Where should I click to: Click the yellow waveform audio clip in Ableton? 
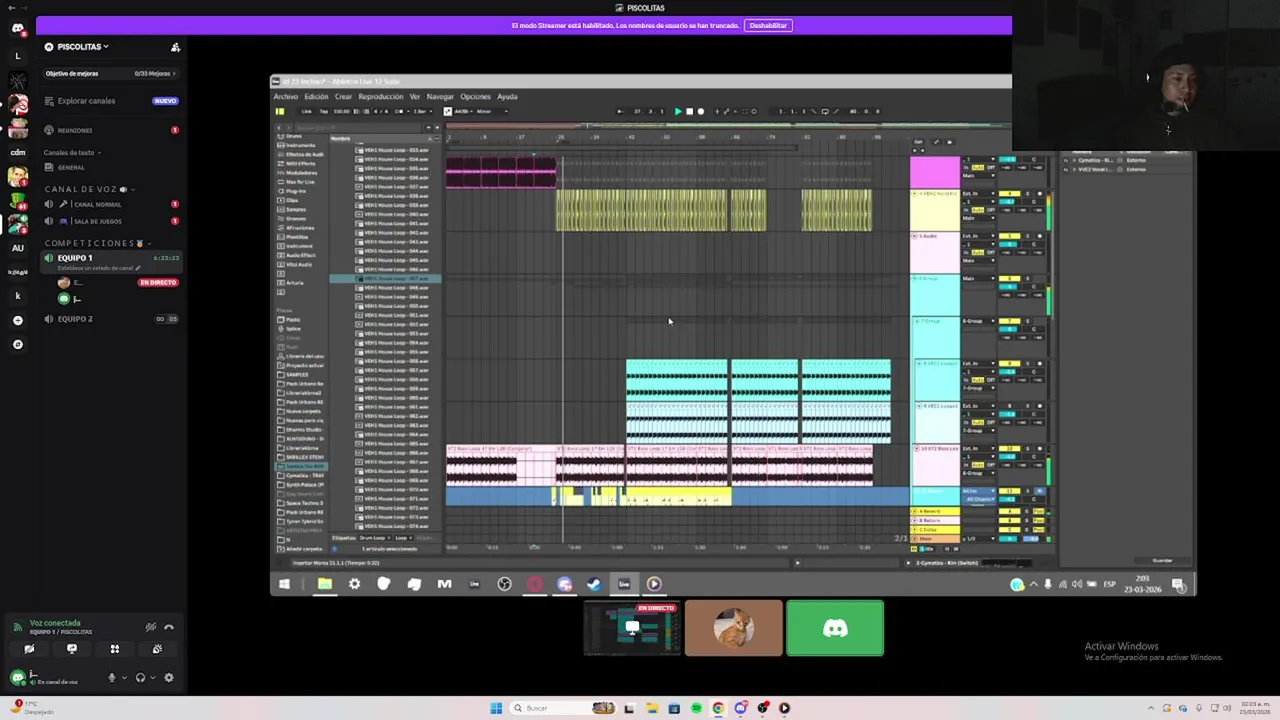coord(641,210)
